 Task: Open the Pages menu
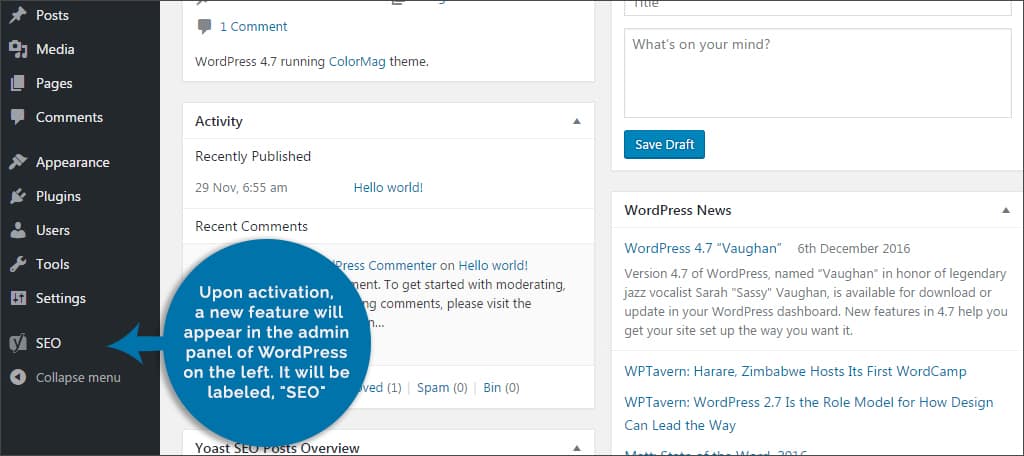[54, 83]
